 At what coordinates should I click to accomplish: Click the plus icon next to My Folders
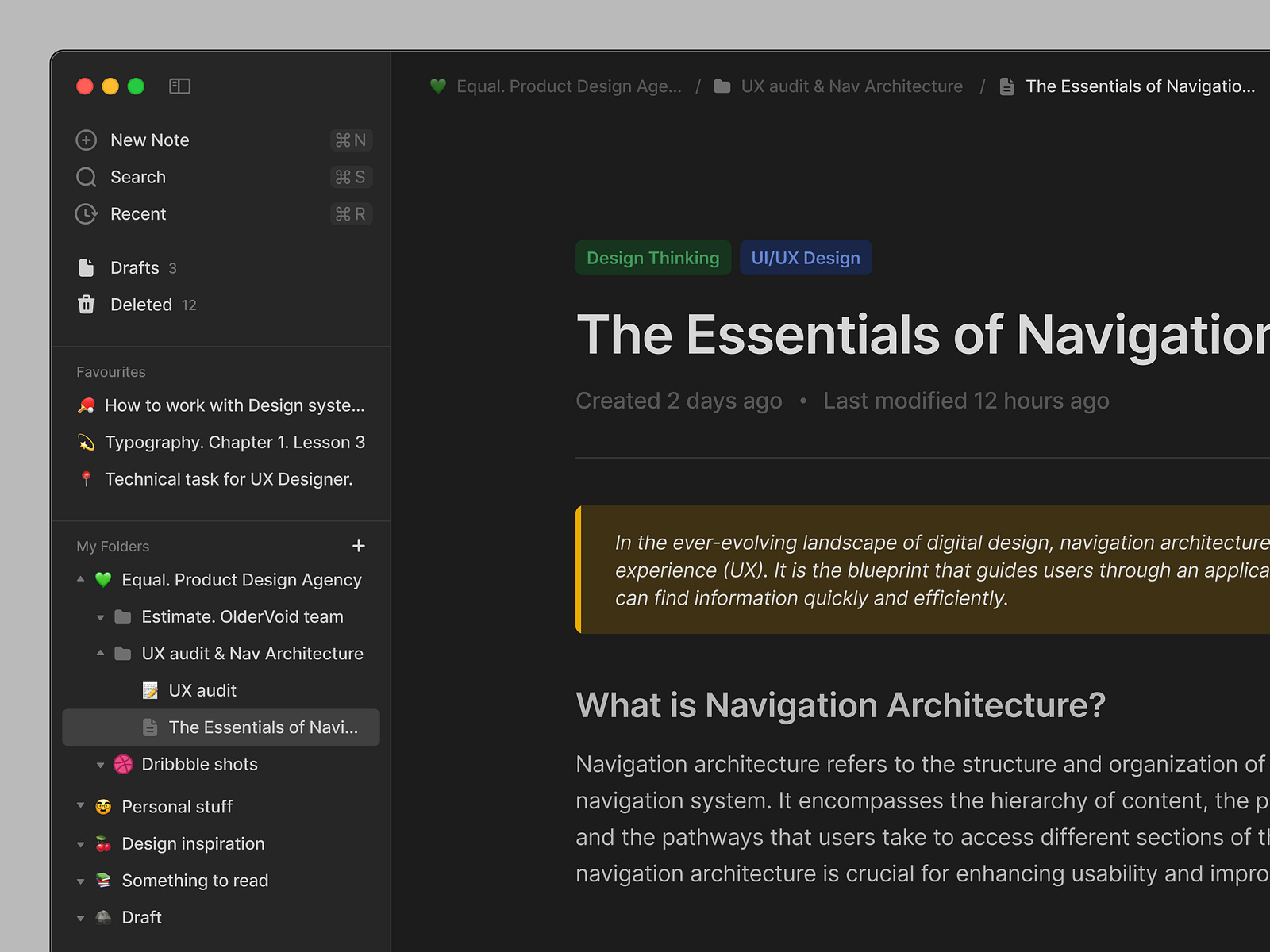pyautogui.click(x=359, y=546)
